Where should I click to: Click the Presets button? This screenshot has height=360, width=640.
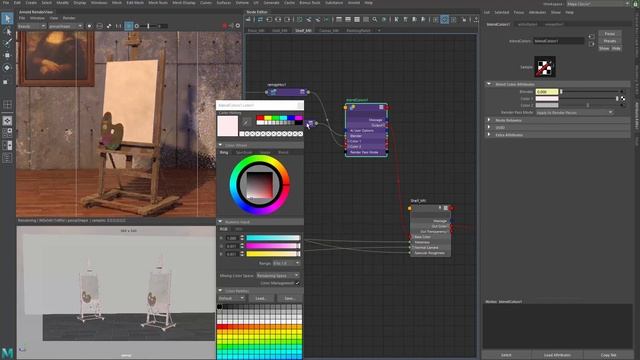tap(610, 41)
